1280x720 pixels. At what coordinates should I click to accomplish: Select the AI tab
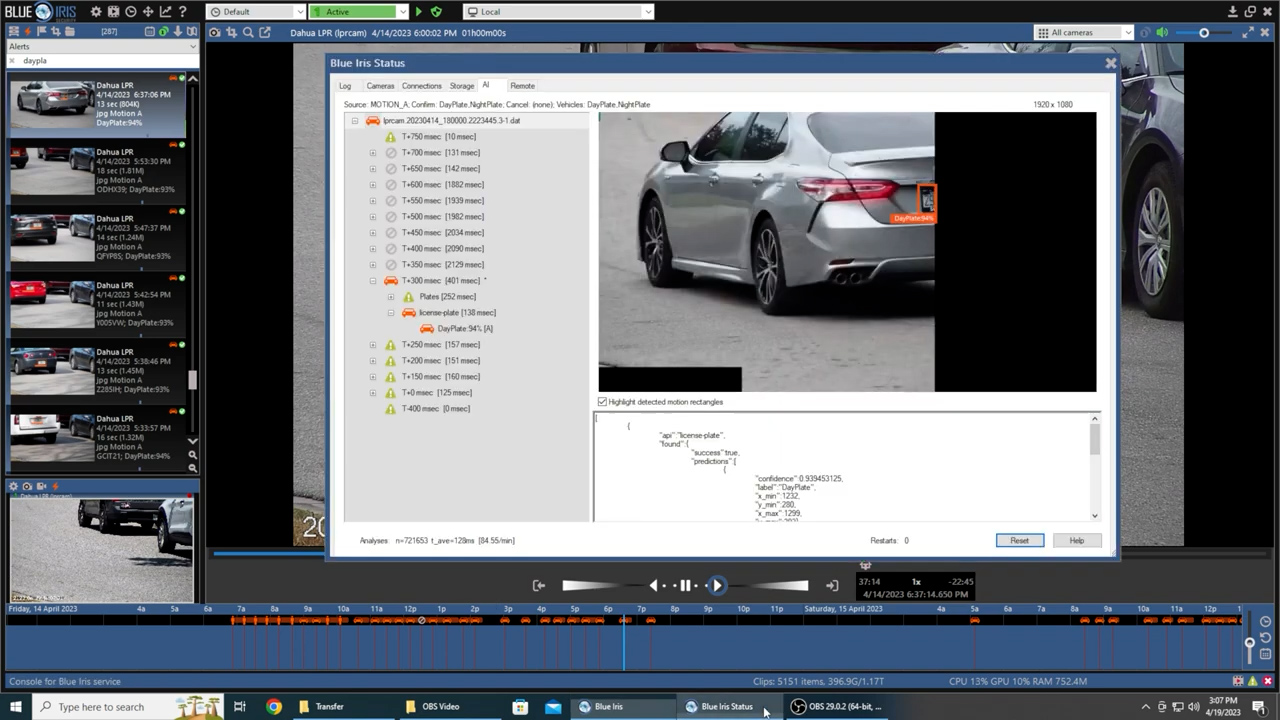pyautogui.click(x=486, y=85)
